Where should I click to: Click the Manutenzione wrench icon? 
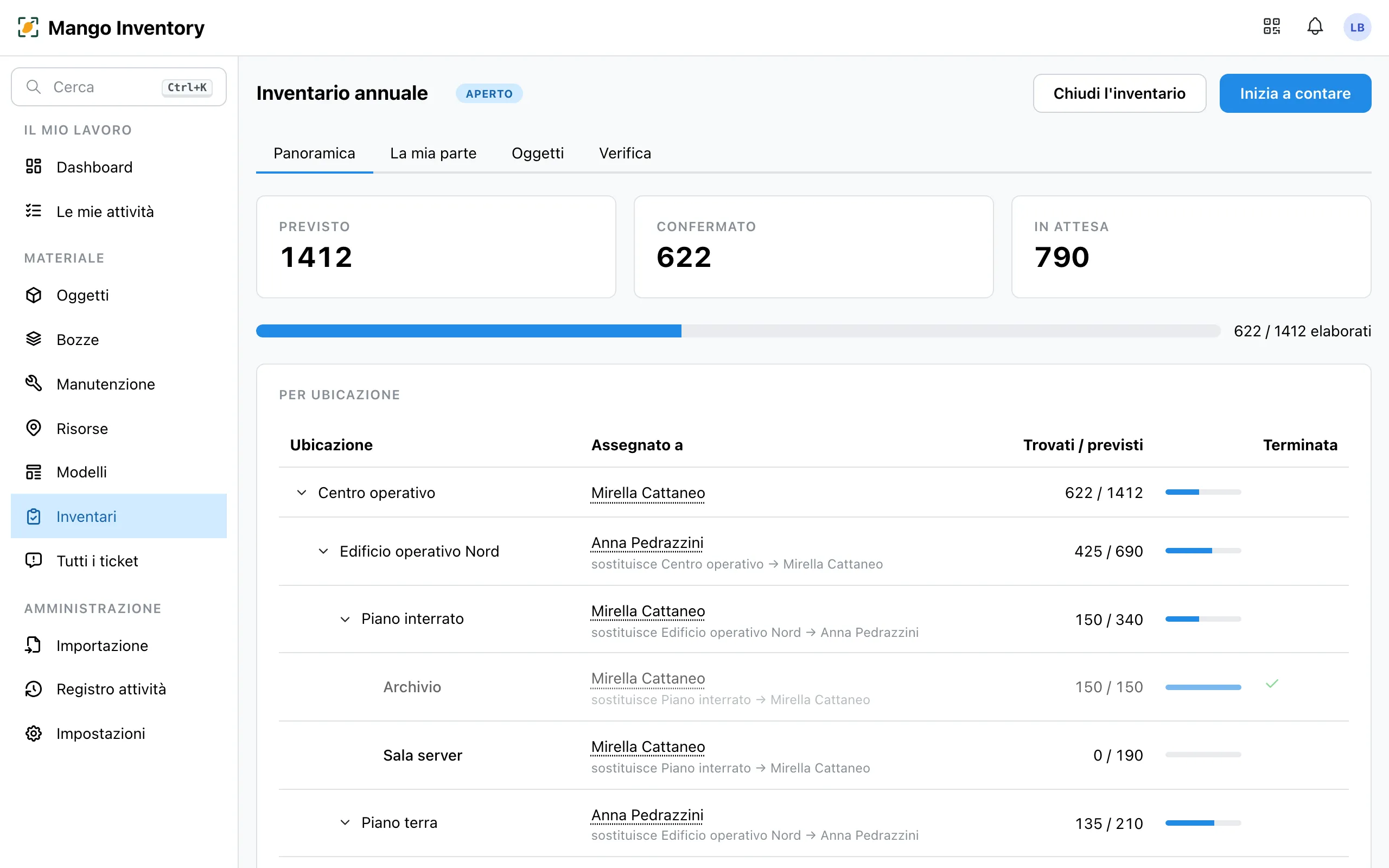33,383
